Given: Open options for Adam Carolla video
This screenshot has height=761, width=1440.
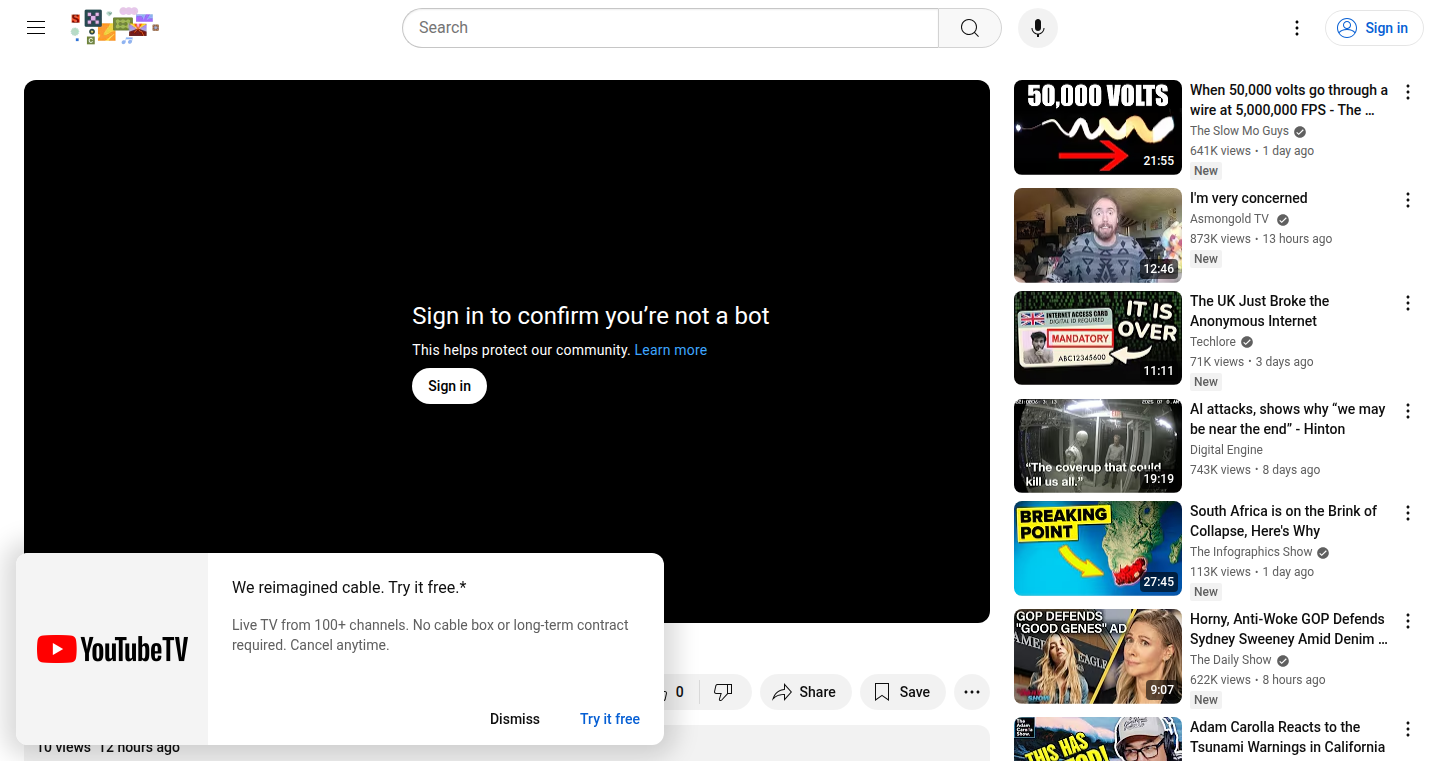Looking at the screenshot, I should point(1408,729).
